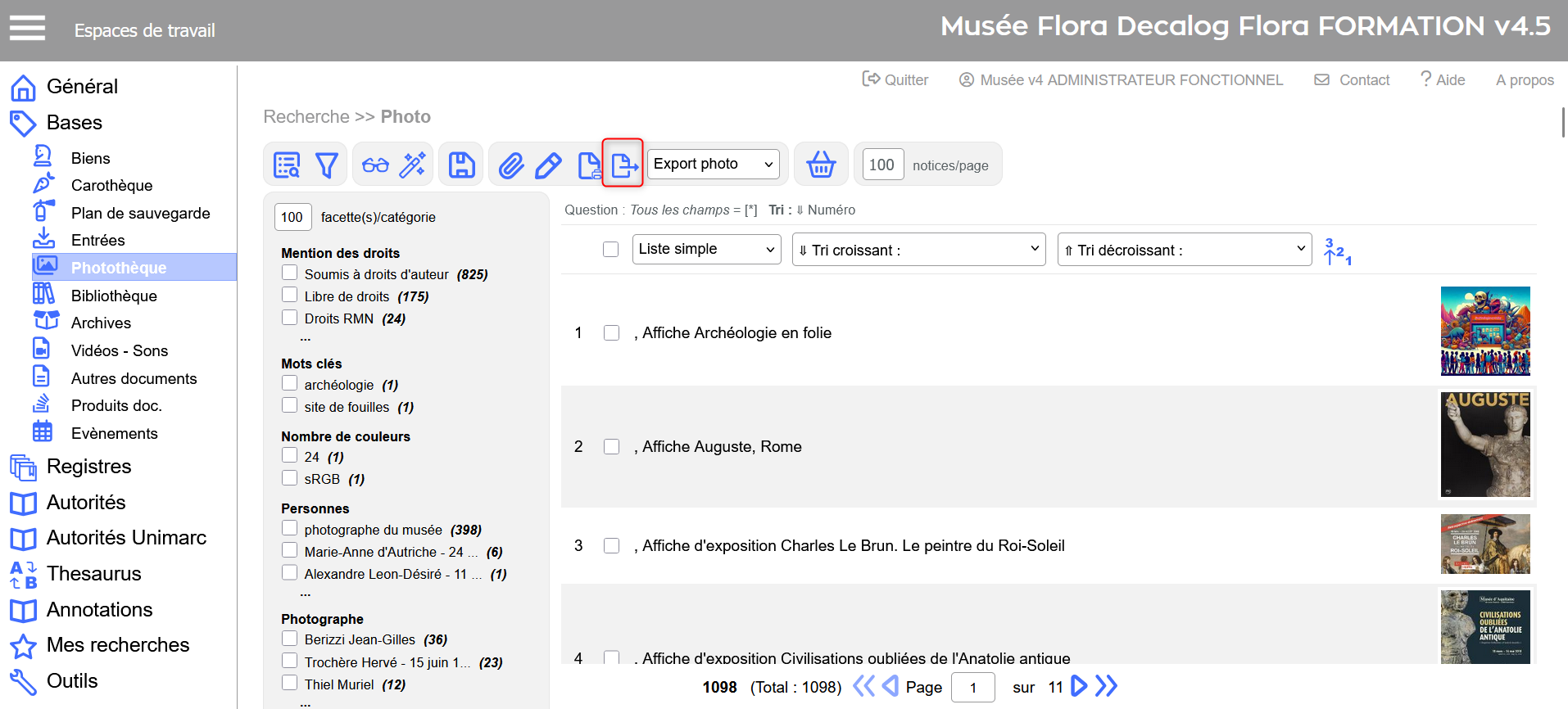This screenshot has width=1568, height=709.
Task: Click the glasses view icon
Action: coord(375,165)
